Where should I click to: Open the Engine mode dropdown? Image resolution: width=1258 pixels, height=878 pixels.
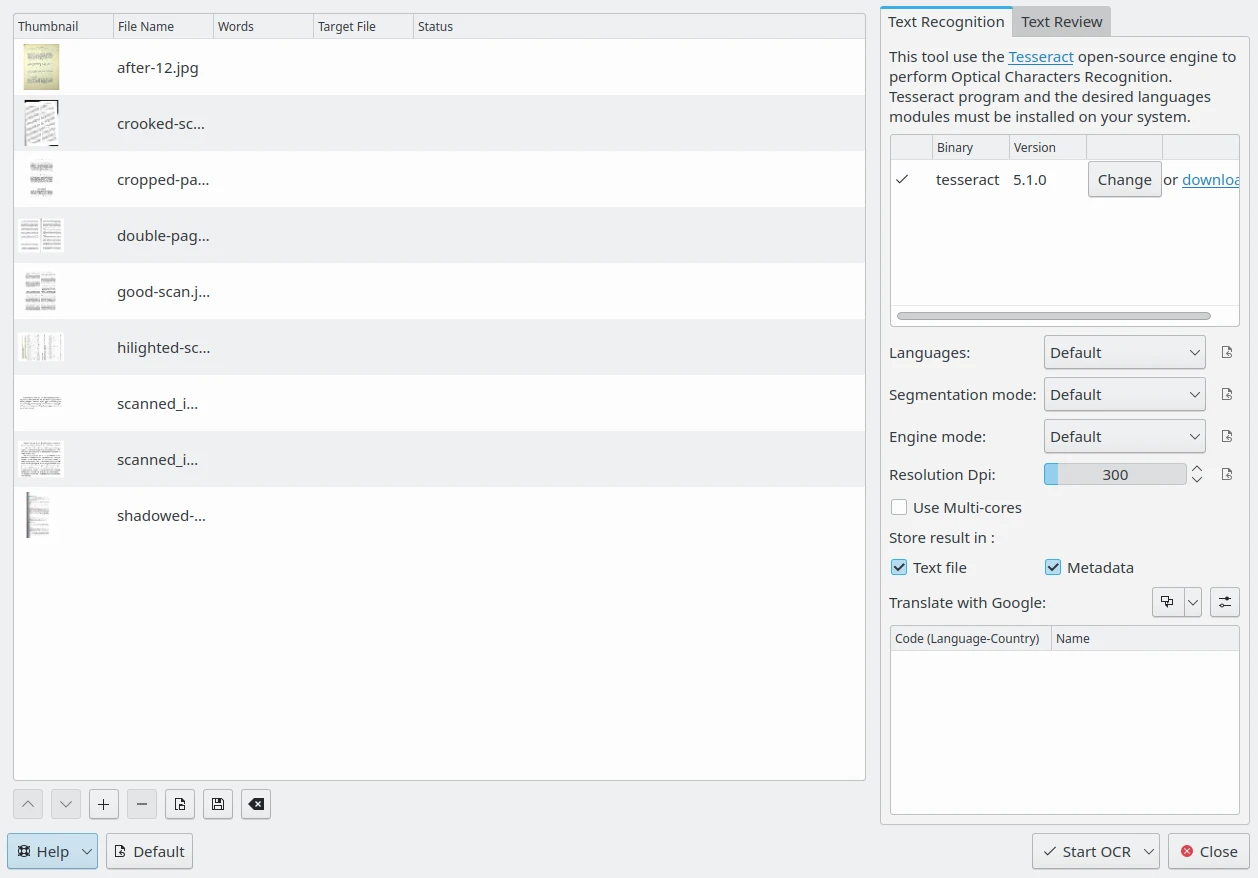click(x=1124, y=436)
